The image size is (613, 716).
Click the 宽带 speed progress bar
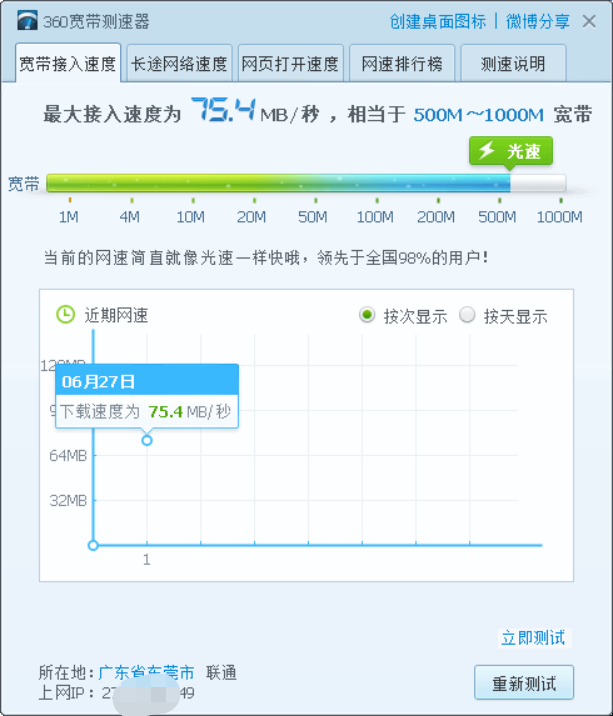point(306,183)
